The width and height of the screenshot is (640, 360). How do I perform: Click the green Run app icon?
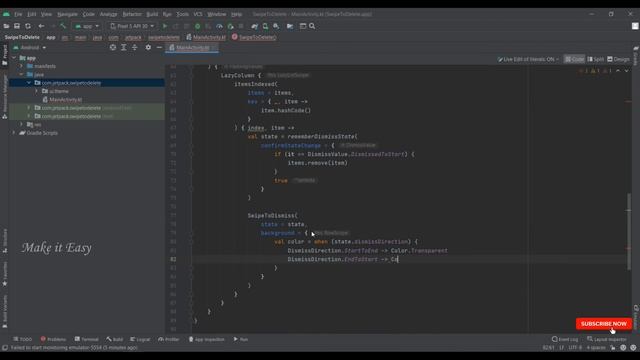click(165, 26)
